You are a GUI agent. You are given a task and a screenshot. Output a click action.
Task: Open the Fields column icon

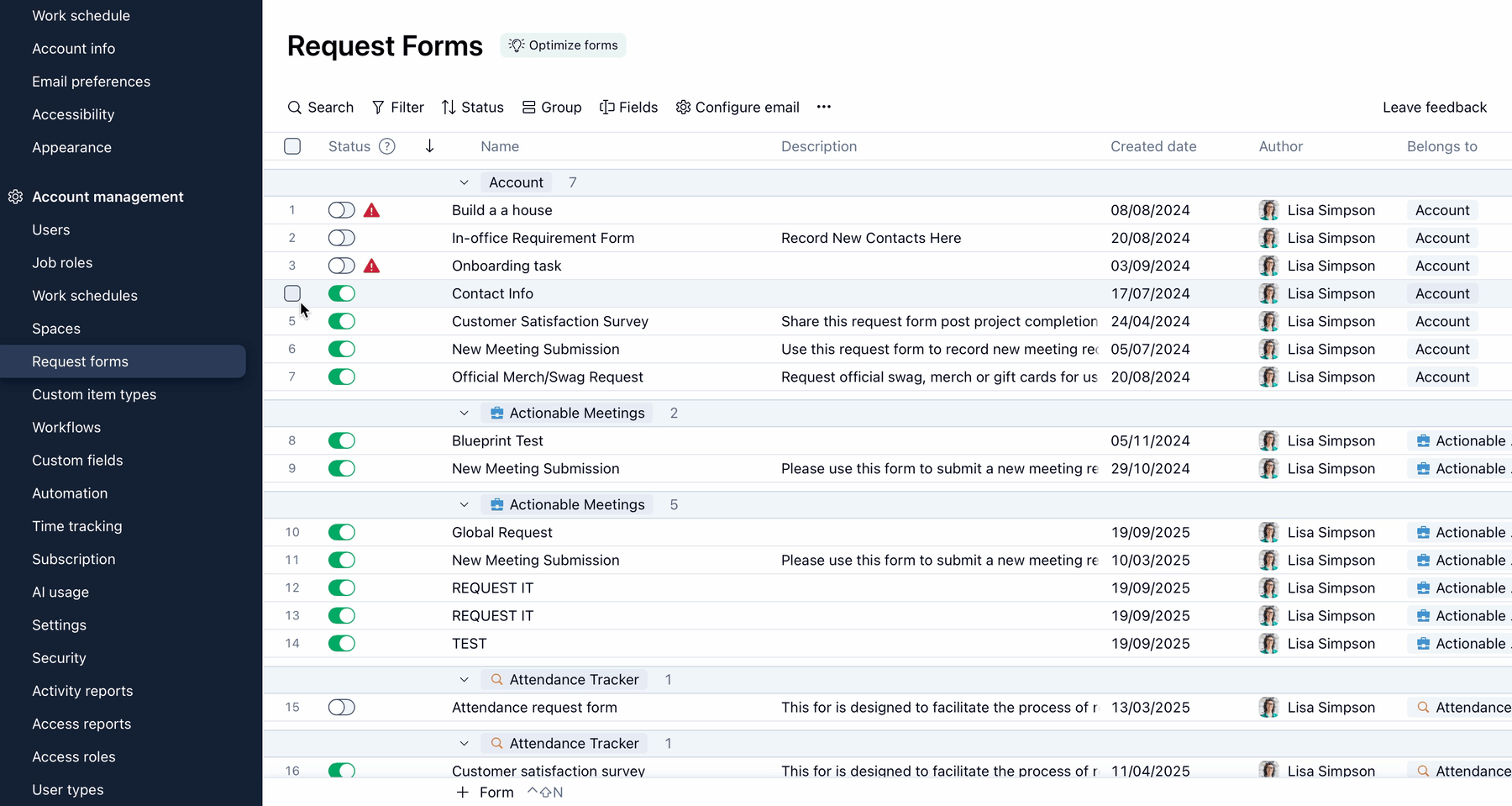click(606, 108)
